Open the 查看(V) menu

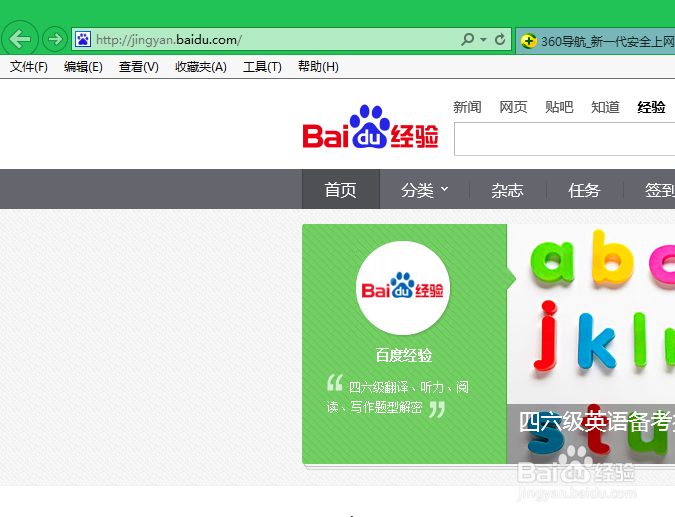tap(139, 67)
